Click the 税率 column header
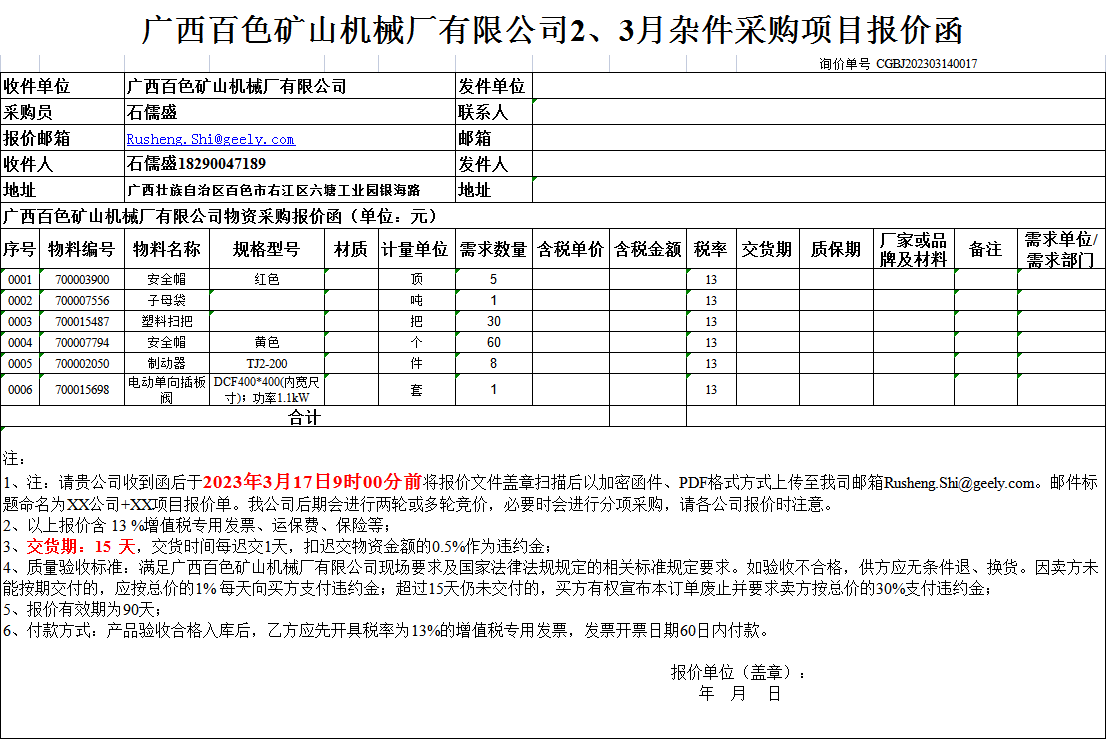1106x739 pixels. (x=711, y=249)
